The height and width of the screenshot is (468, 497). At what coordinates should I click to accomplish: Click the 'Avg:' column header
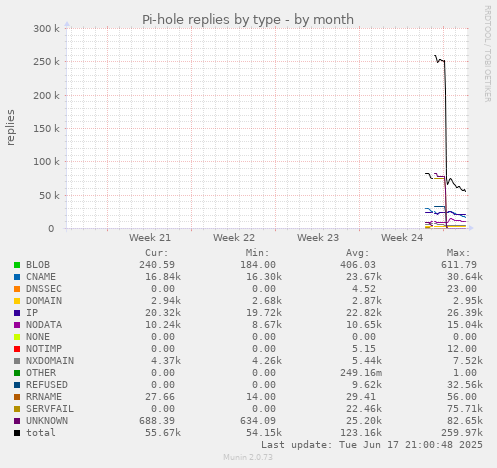358,253
